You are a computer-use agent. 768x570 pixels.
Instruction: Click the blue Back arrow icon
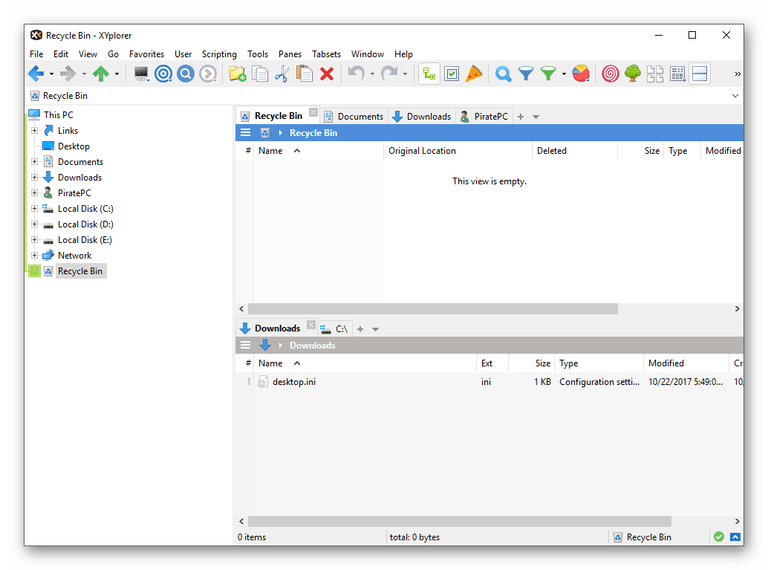pyautogui.click(x=36, y=74)
